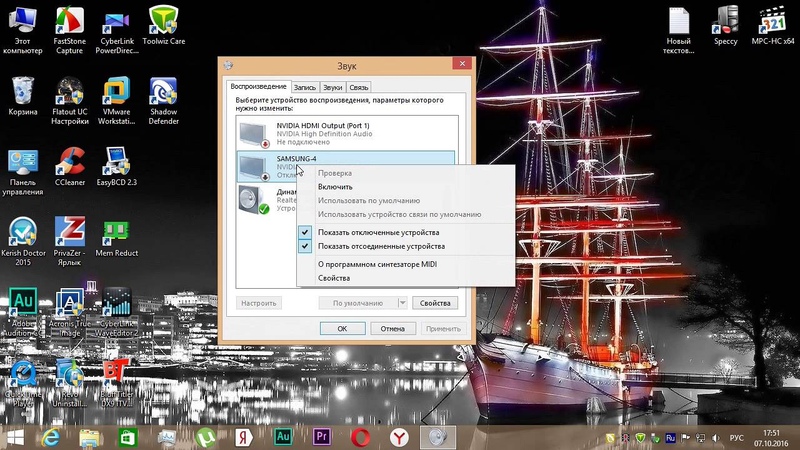
Task: Toggle Показать отсоединенные устройства option
Action: pos(406,246)
